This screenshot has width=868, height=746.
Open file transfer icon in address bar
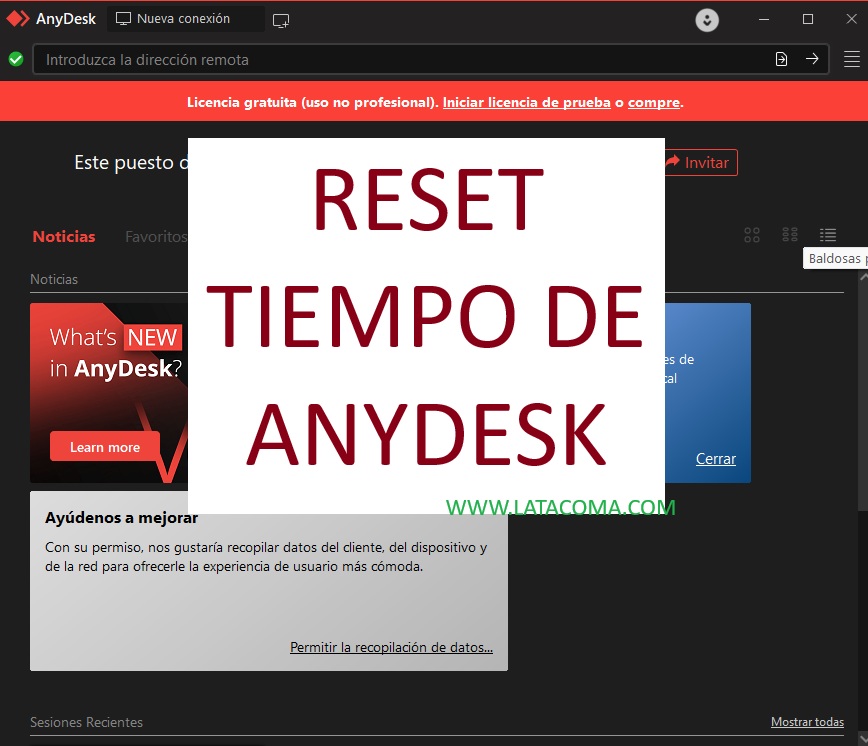pyautogui.click(x=781, y=59)
